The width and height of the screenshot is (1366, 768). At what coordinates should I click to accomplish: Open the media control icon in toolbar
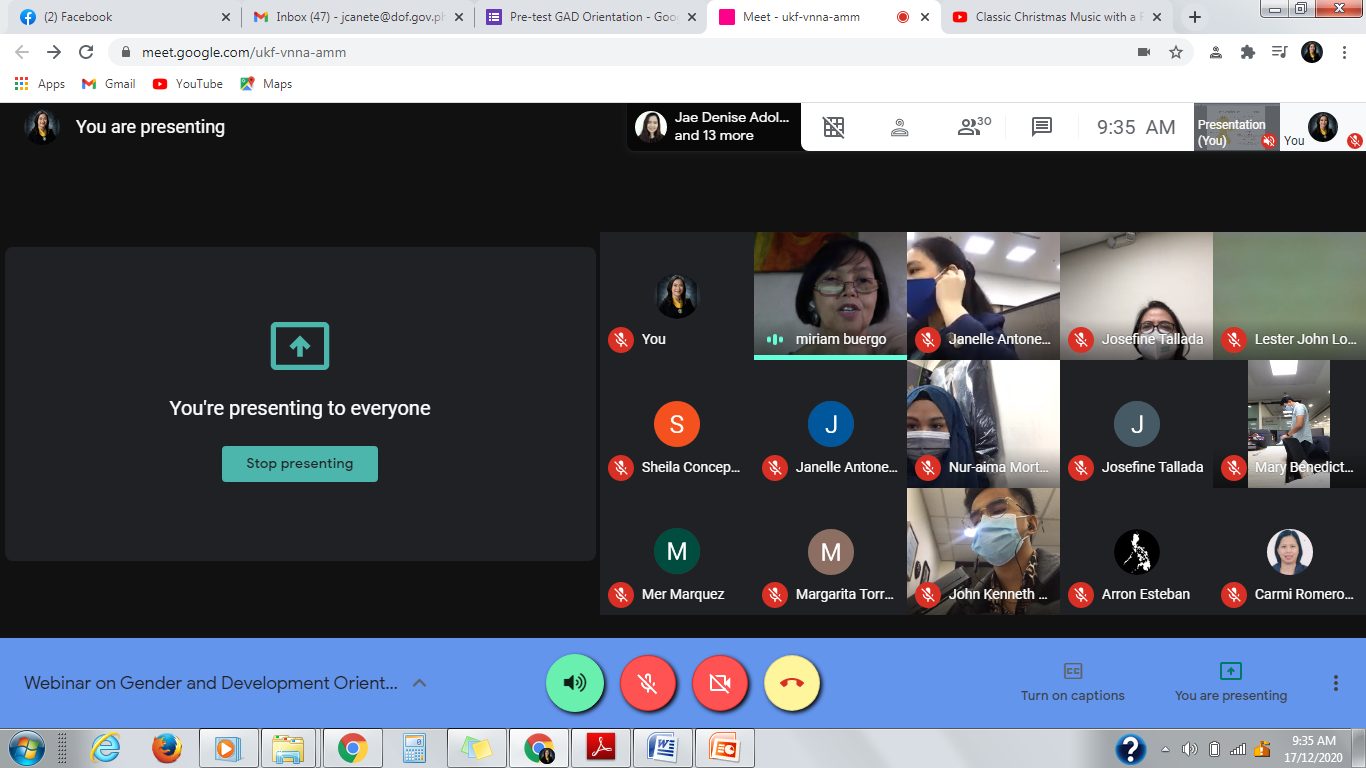(x=1279, y=52)
